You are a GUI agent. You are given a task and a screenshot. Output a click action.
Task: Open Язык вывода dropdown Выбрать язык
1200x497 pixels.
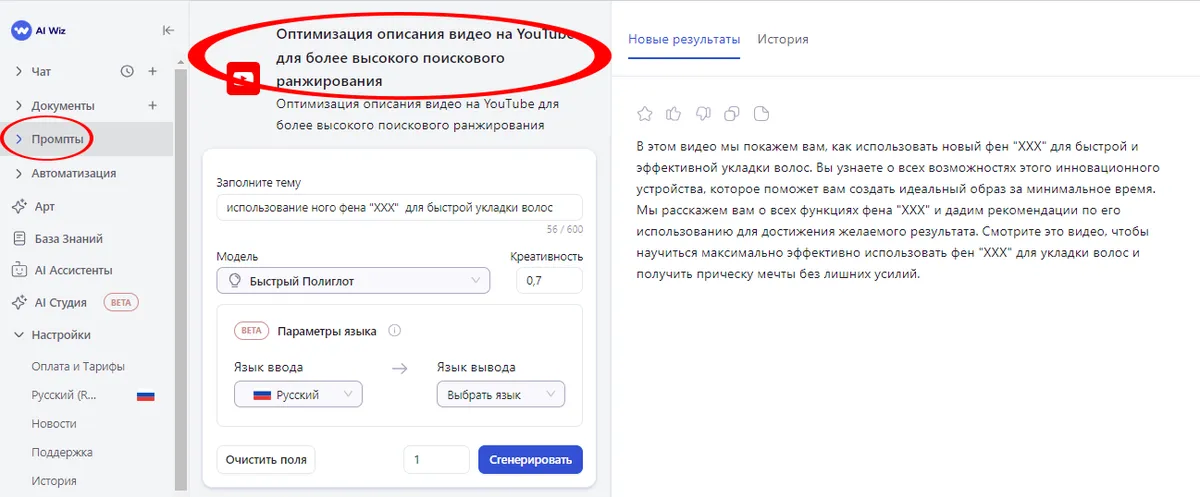click(x=501, y=394)
